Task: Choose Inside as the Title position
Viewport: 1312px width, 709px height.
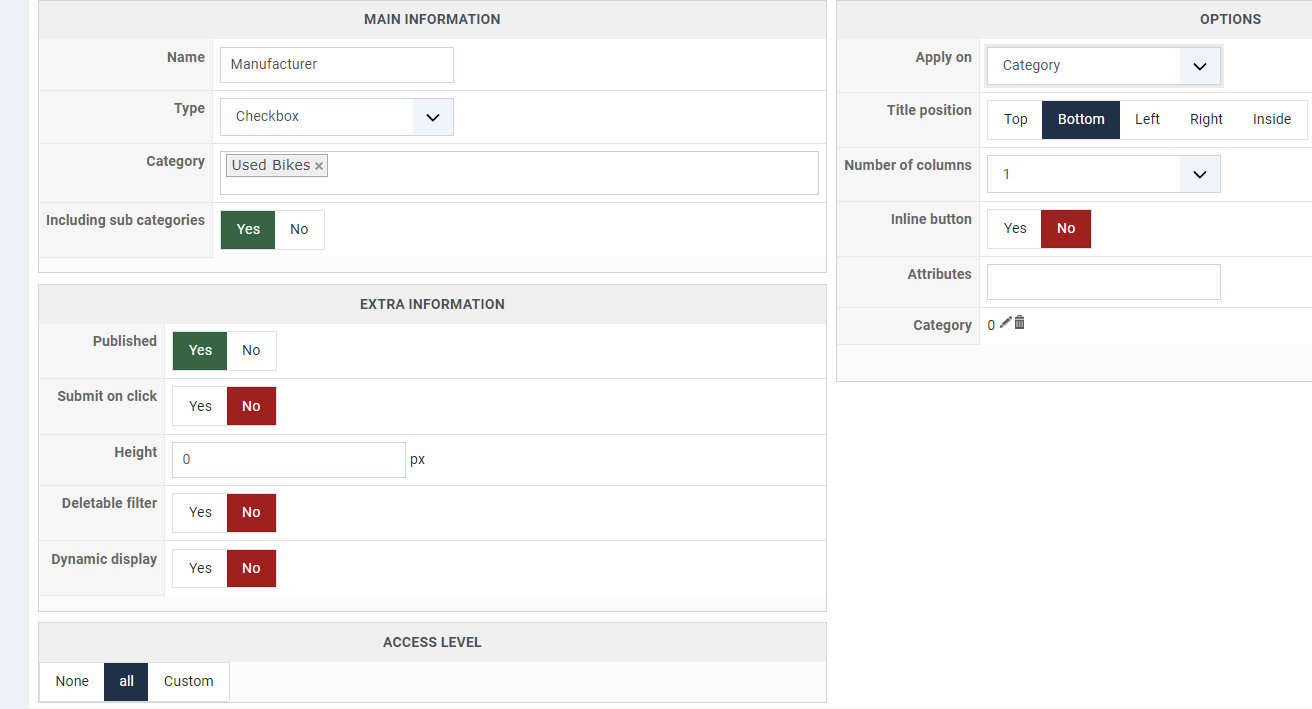Action: click(x=1271, y=119)
